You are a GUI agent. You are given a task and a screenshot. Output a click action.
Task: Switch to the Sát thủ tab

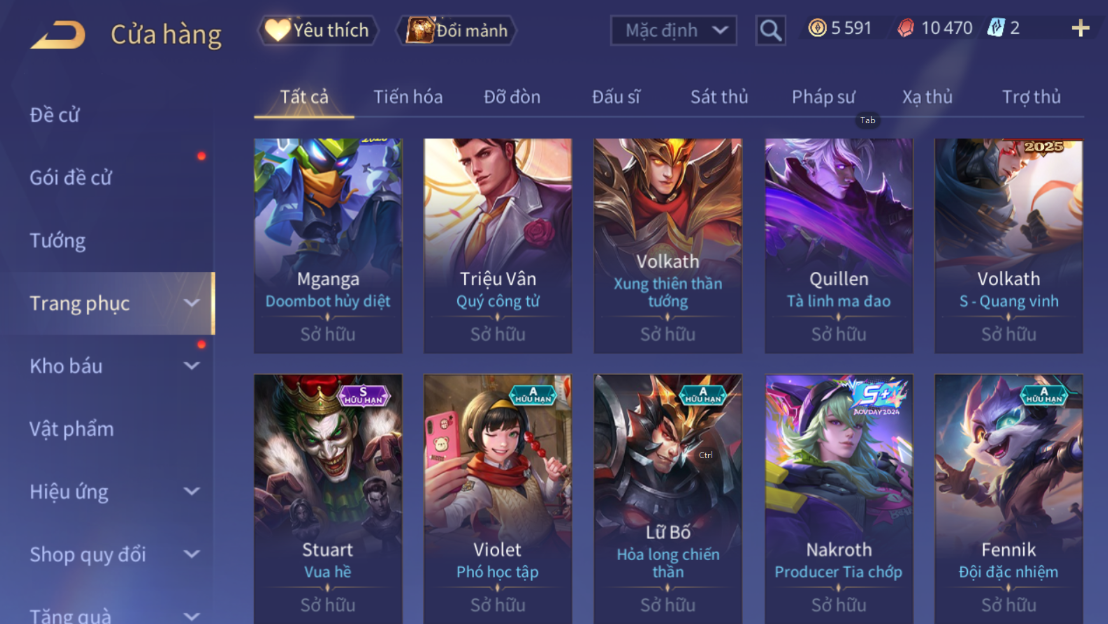(x=719, y=97)
